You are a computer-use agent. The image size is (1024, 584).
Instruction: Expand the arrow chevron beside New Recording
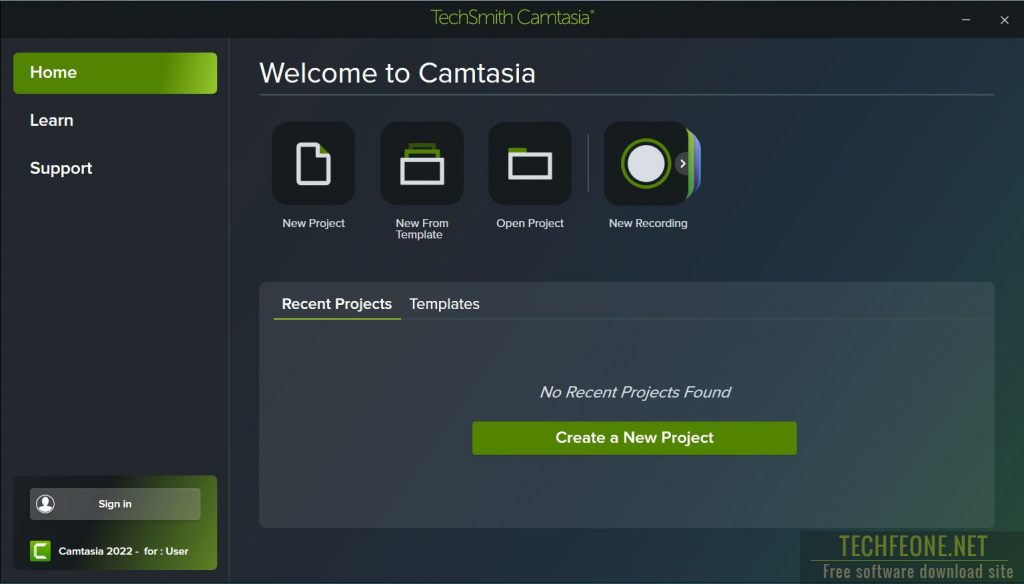click(x=682, y=163)
